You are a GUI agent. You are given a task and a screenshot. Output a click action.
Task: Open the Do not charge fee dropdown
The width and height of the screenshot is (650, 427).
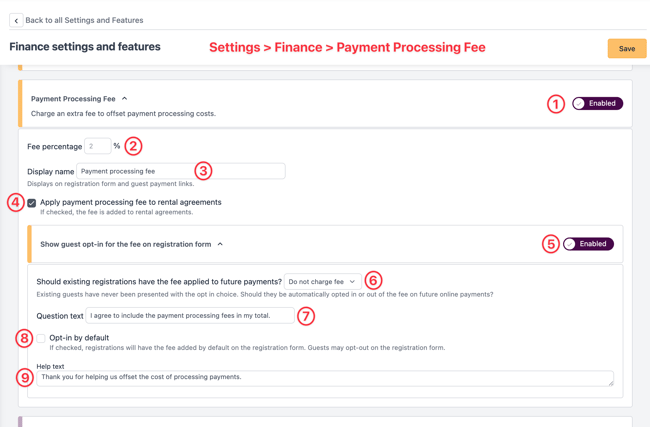click(323, 281)
